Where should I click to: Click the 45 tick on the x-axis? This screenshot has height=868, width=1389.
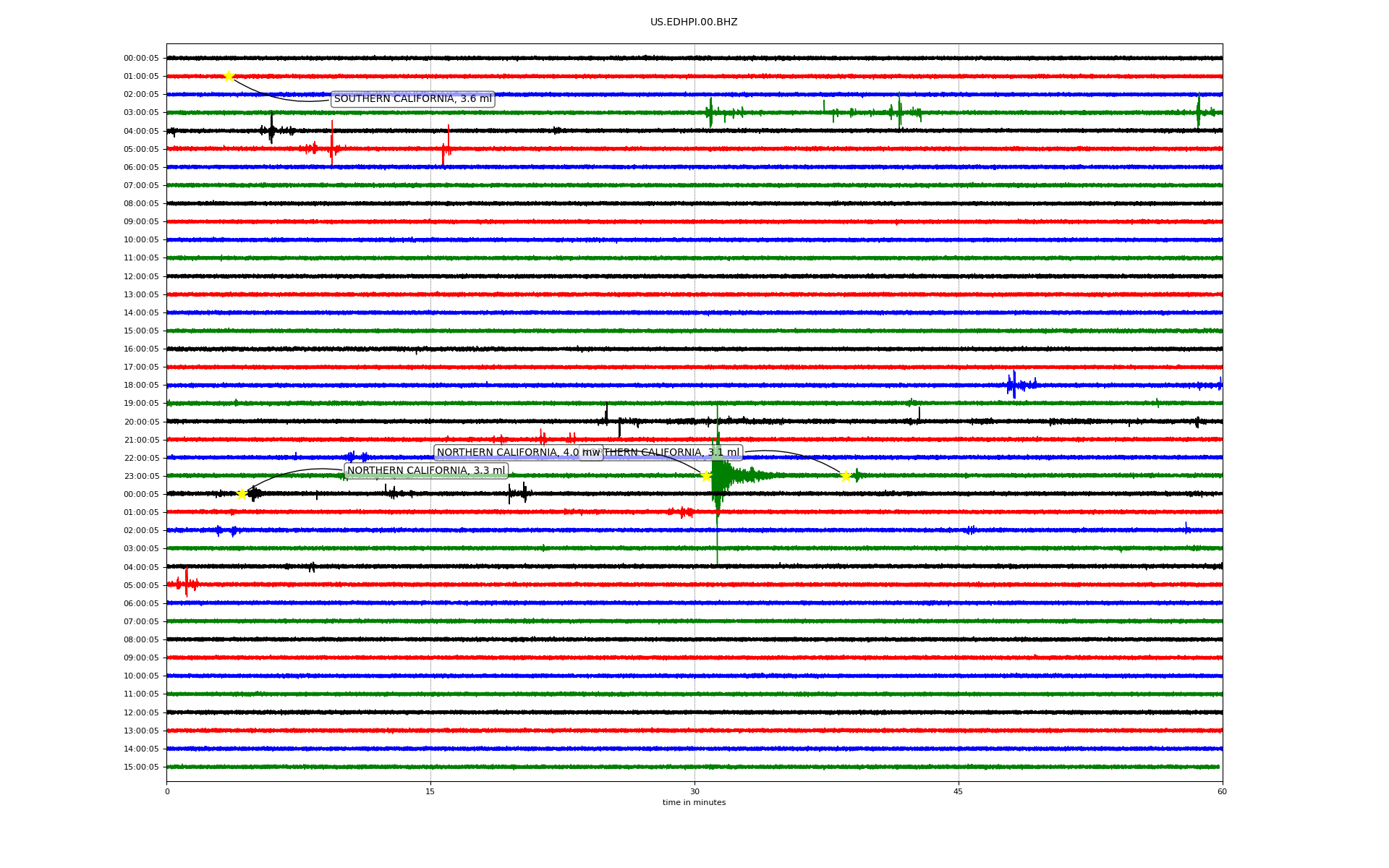click(958, 791)
